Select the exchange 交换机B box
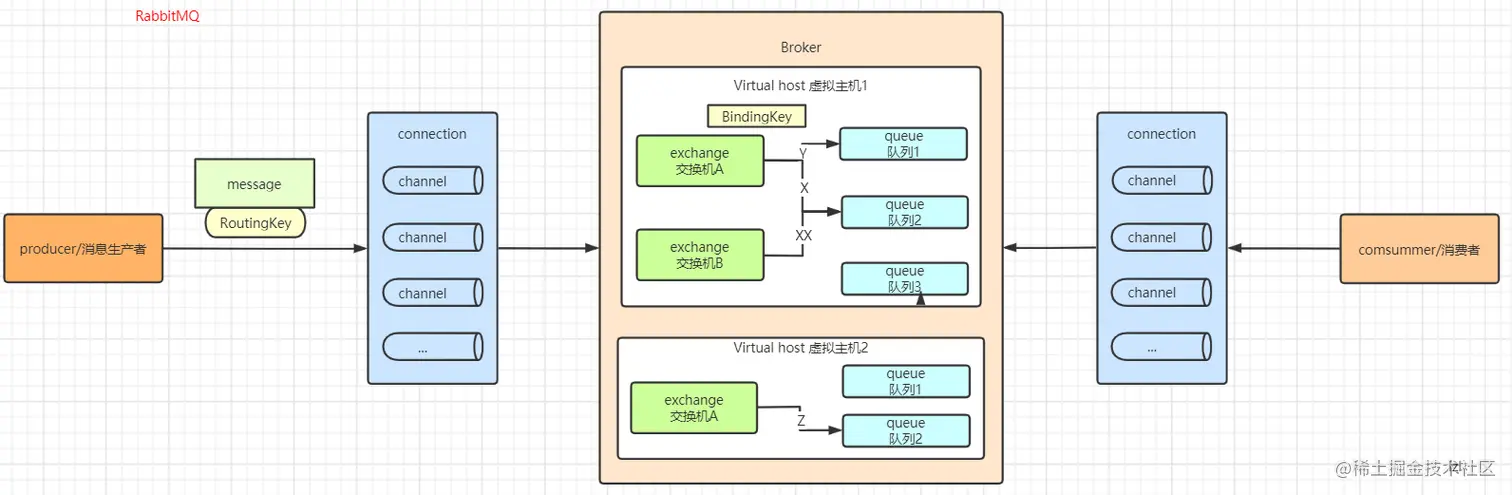This screenshot has width=1512, height=495. pos(700,254)
